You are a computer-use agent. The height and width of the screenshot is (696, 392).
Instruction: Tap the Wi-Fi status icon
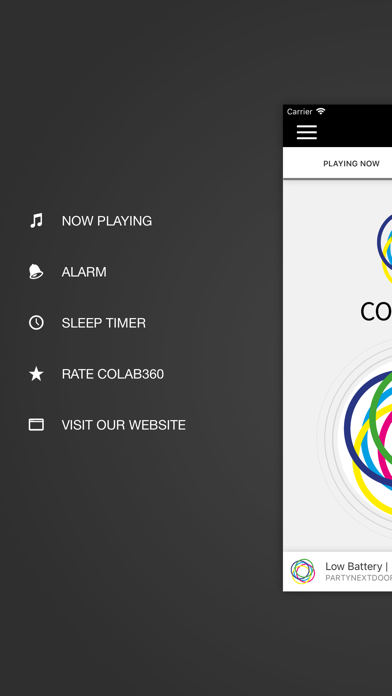[321, 111]
